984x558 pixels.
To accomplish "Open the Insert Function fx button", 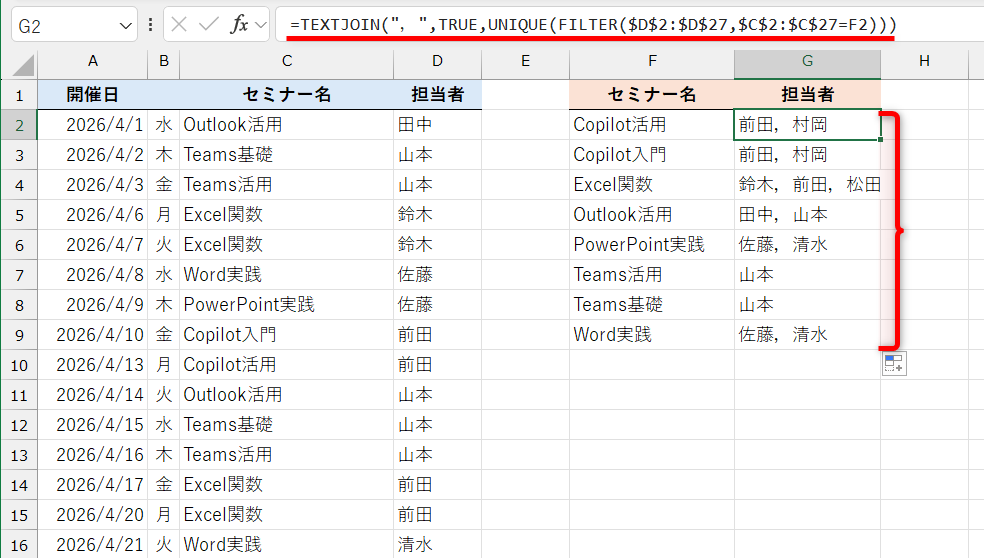I will tap(240, 24).
